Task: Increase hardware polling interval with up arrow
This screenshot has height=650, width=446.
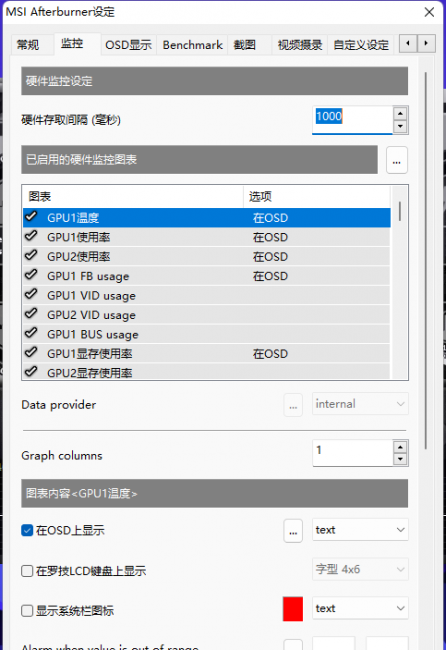Action: coord(400,113)
